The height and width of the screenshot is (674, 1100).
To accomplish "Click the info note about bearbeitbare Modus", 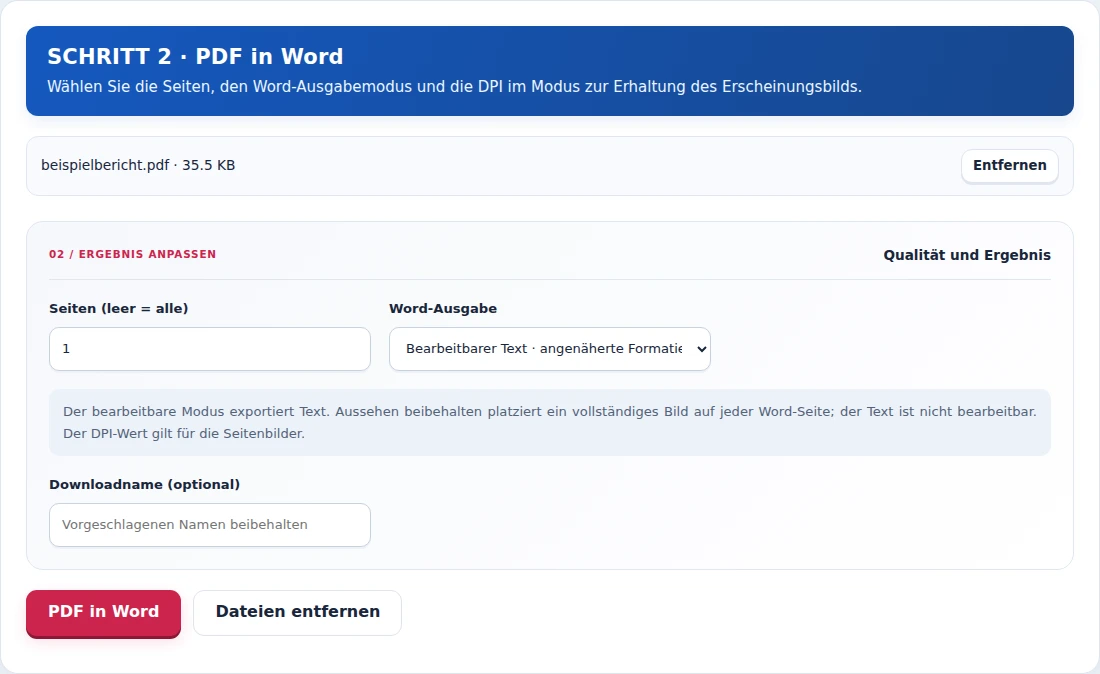I will [x=550, y=422].
